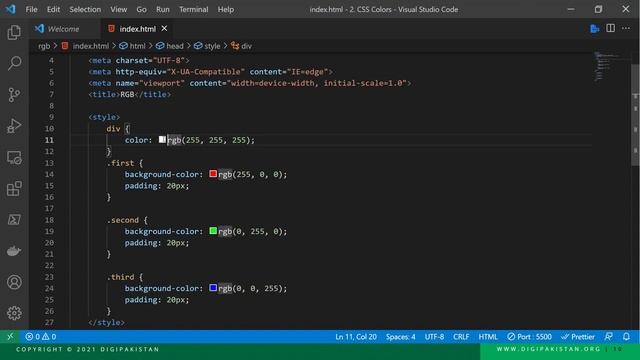
Task: Open notifications bell in status bar
Action: coord(626,337)
